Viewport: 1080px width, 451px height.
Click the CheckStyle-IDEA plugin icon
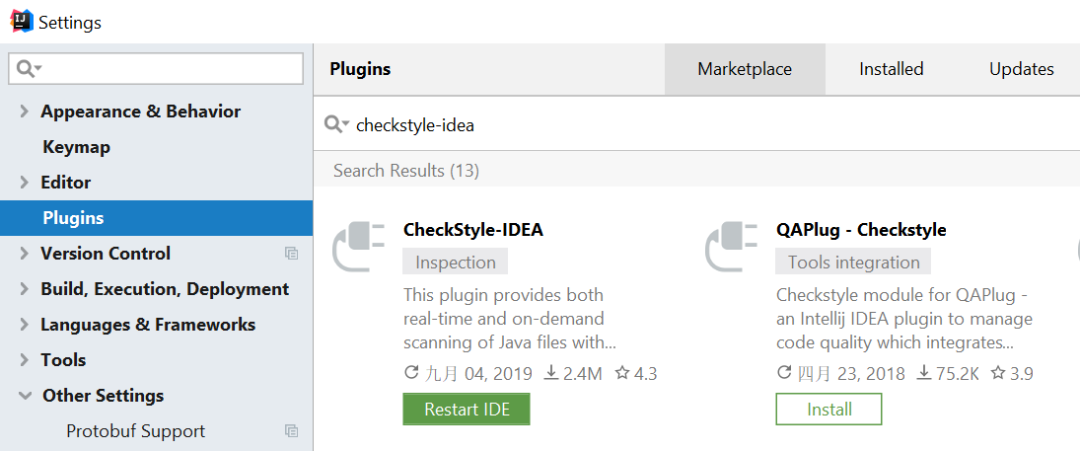[x=358, y=246]
